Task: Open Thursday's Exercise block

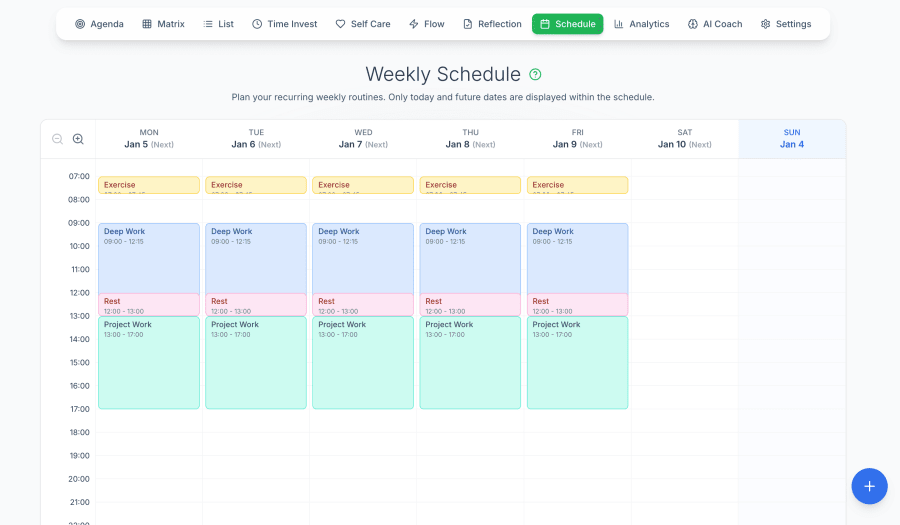Action: click(470, 185)
